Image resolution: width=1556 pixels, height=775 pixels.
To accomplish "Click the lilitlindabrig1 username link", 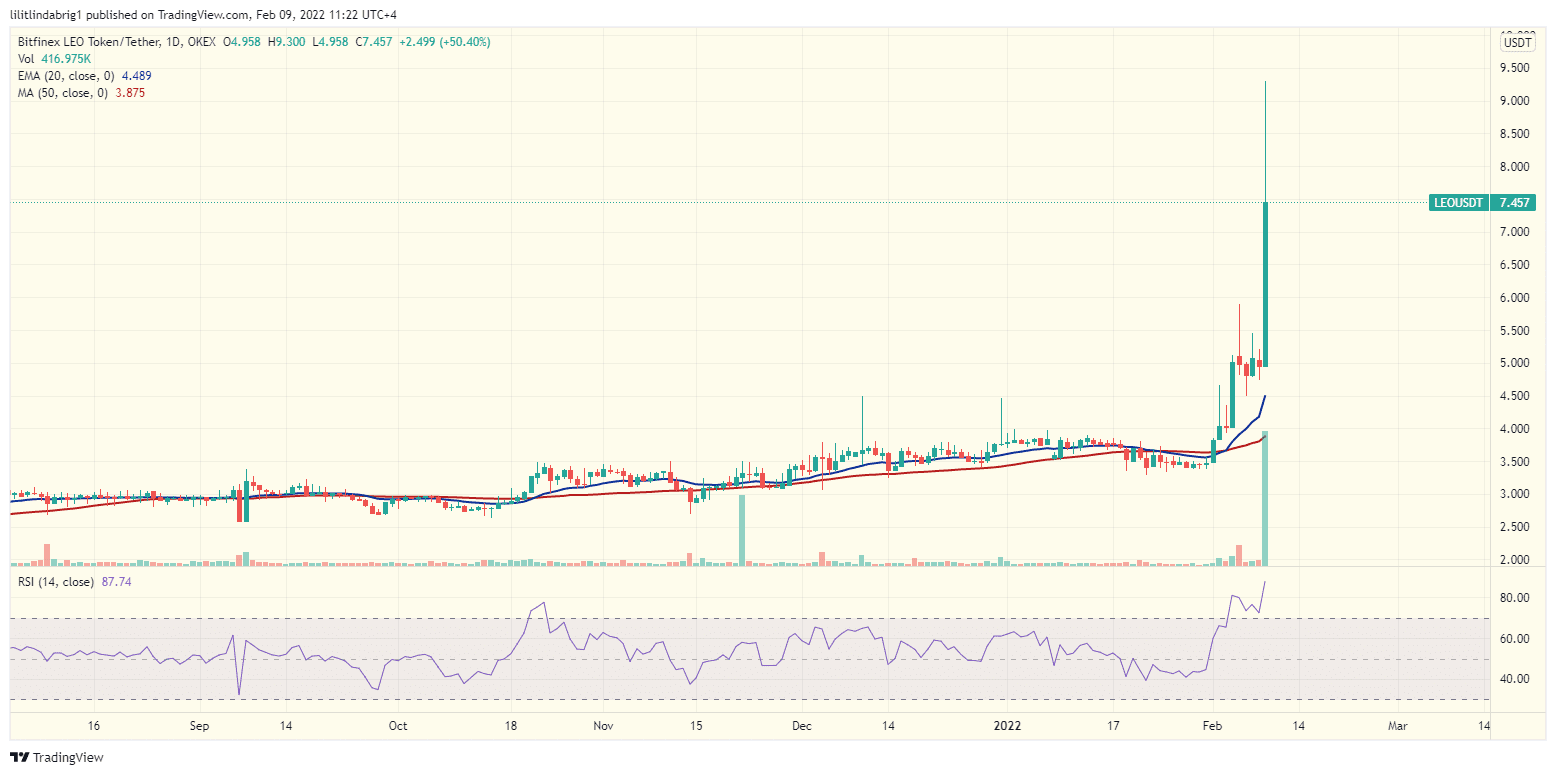I will 45,14.
